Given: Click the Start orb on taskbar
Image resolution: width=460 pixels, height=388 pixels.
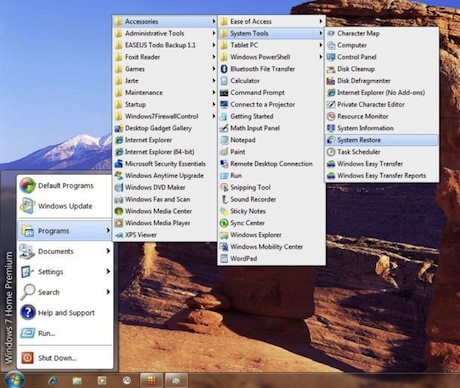Looking at the screenshot, I should coord(14,380).
